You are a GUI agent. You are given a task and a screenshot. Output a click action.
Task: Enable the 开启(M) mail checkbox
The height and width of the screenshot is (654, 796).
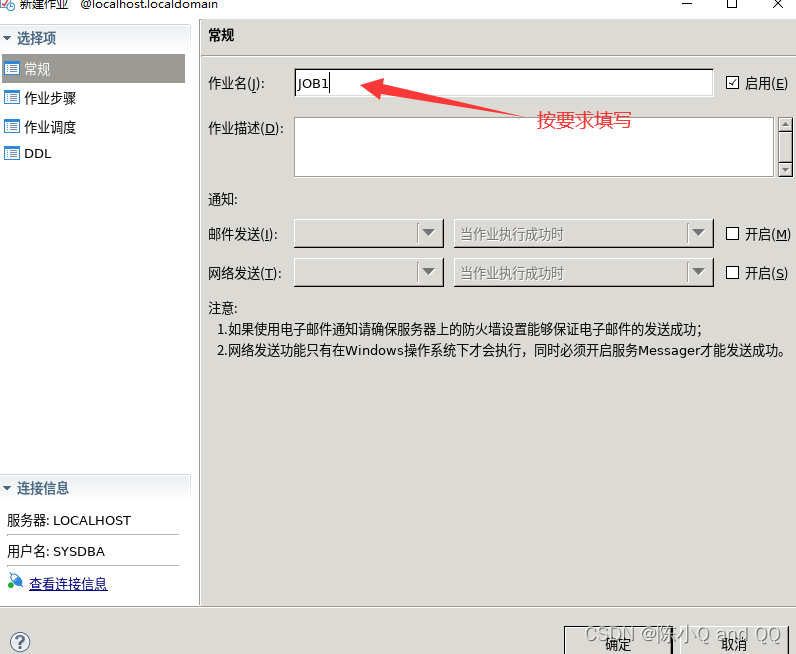click(x=732, y=234)
